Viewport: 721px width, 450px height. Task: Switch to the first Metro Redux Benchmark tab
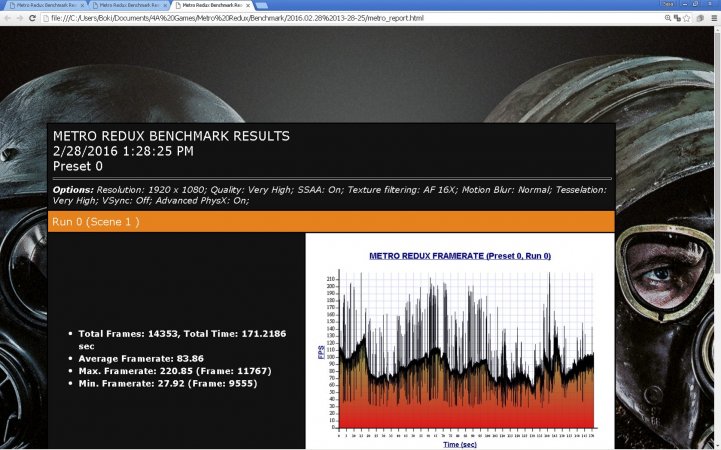[46, 5]
